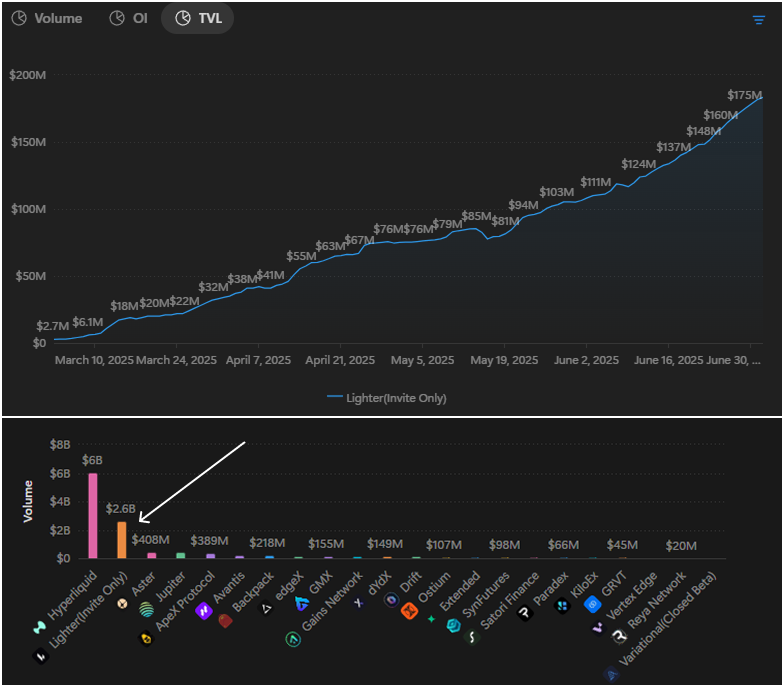Click the $107M volume label

[444, 545]
